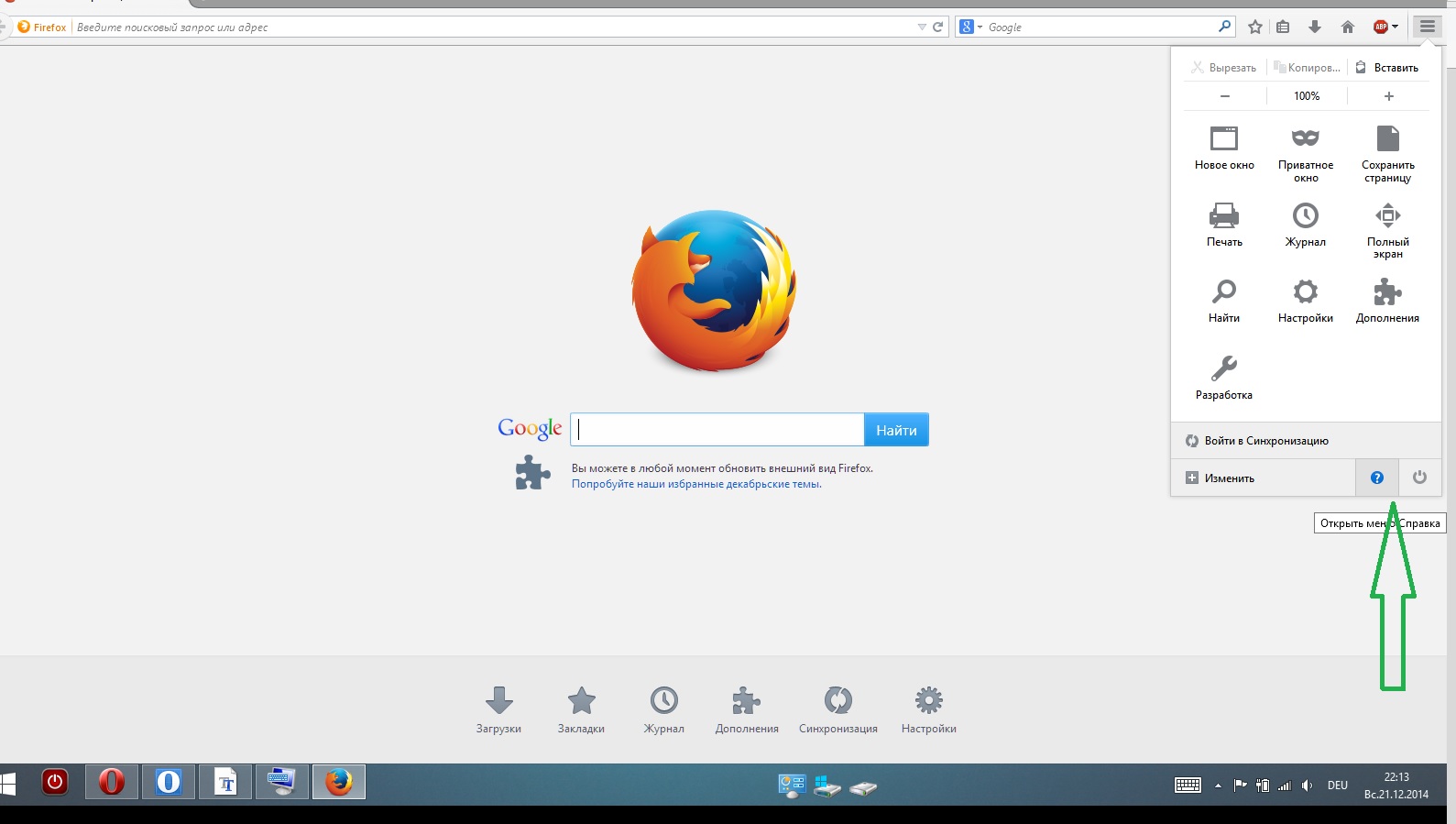Click the volume speaker tray icon
The image size is (1456, 824).
1307,785
